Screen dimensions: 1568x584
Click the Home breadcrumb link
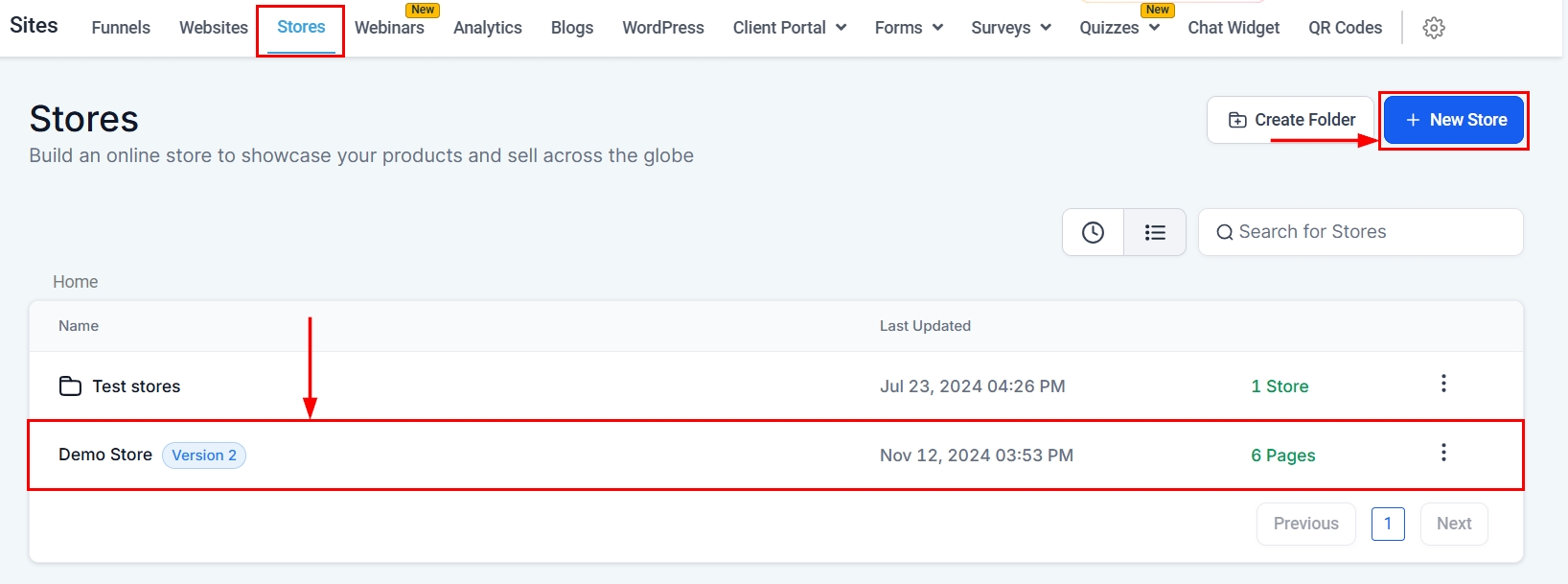pyautogui.click(x=75, y=282)
